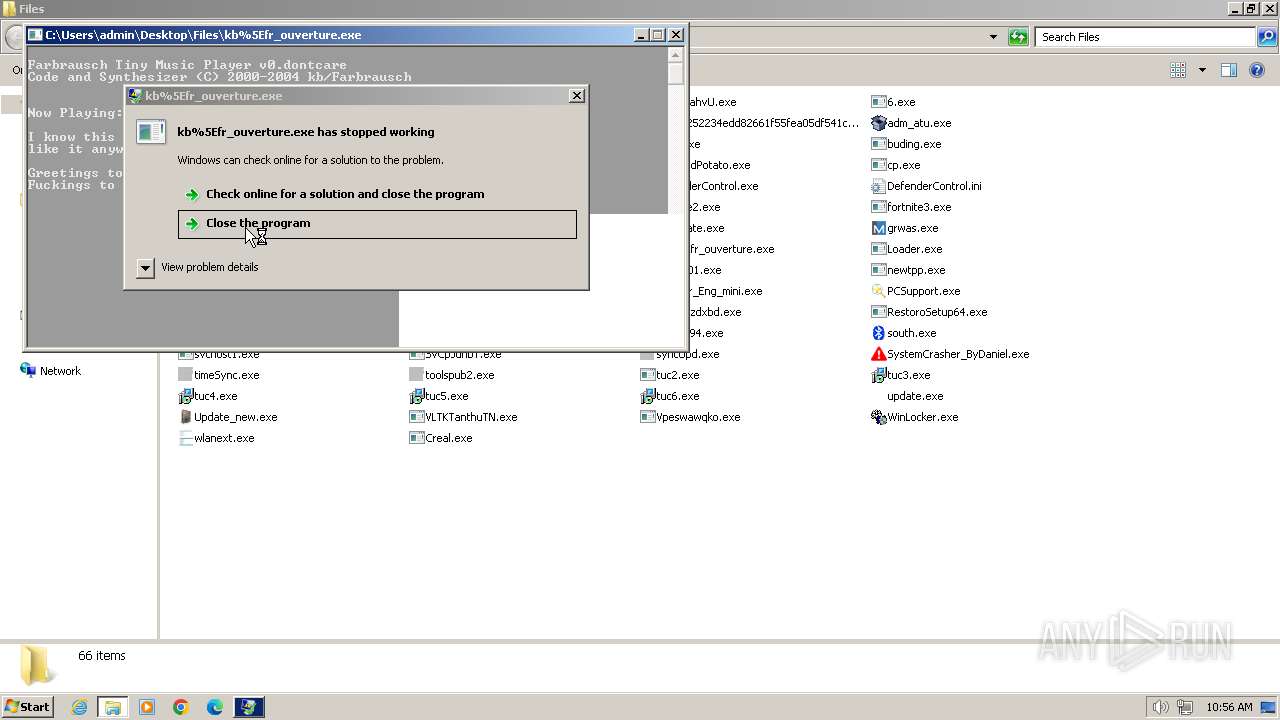This screenshot has width=1280, height=720.
Task: Select grwas.exe file icon
Action: click(879, 228)
